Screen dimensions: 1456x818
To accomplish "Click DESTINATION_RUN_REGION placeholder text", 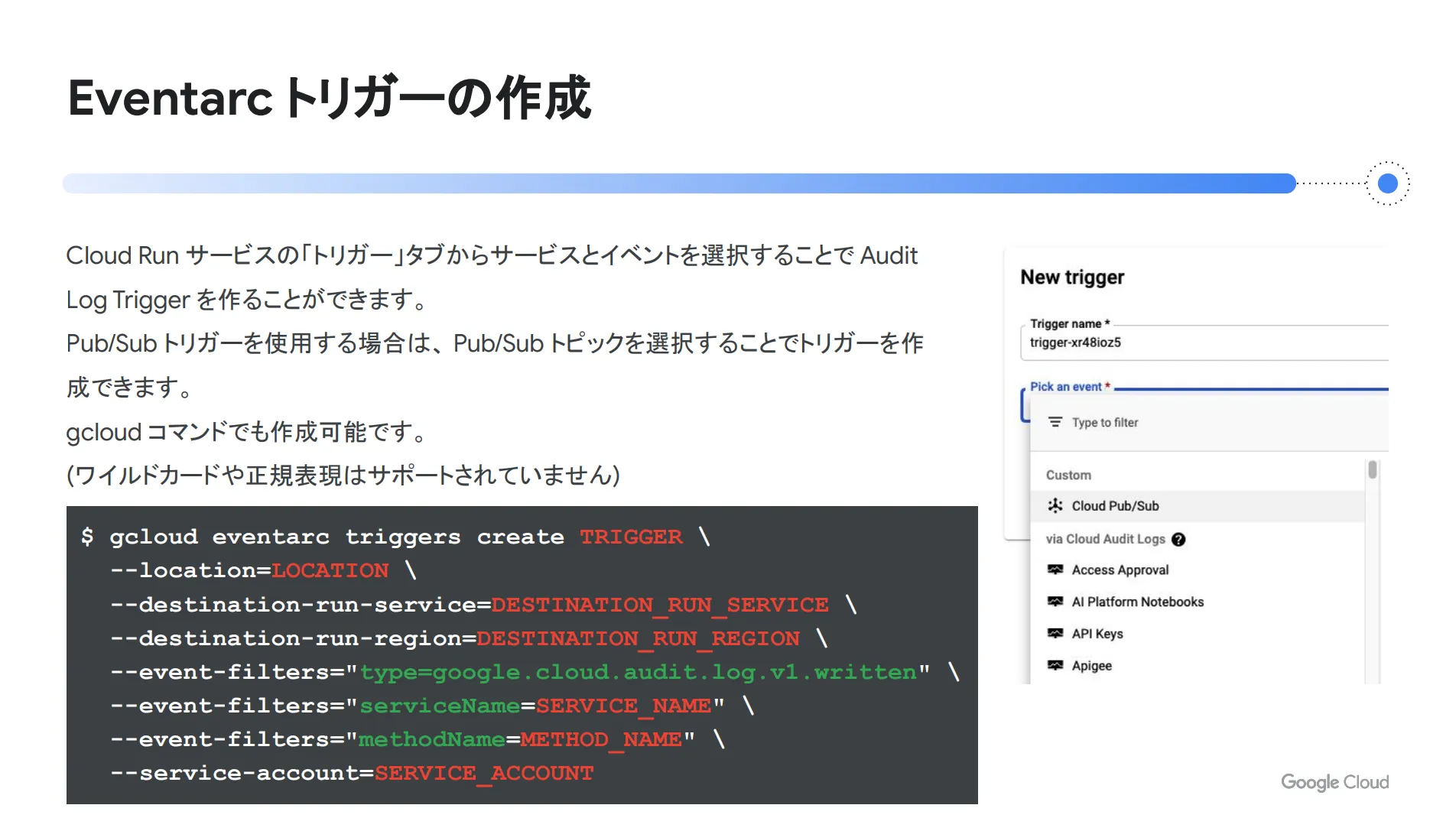I will pos(638,639).
